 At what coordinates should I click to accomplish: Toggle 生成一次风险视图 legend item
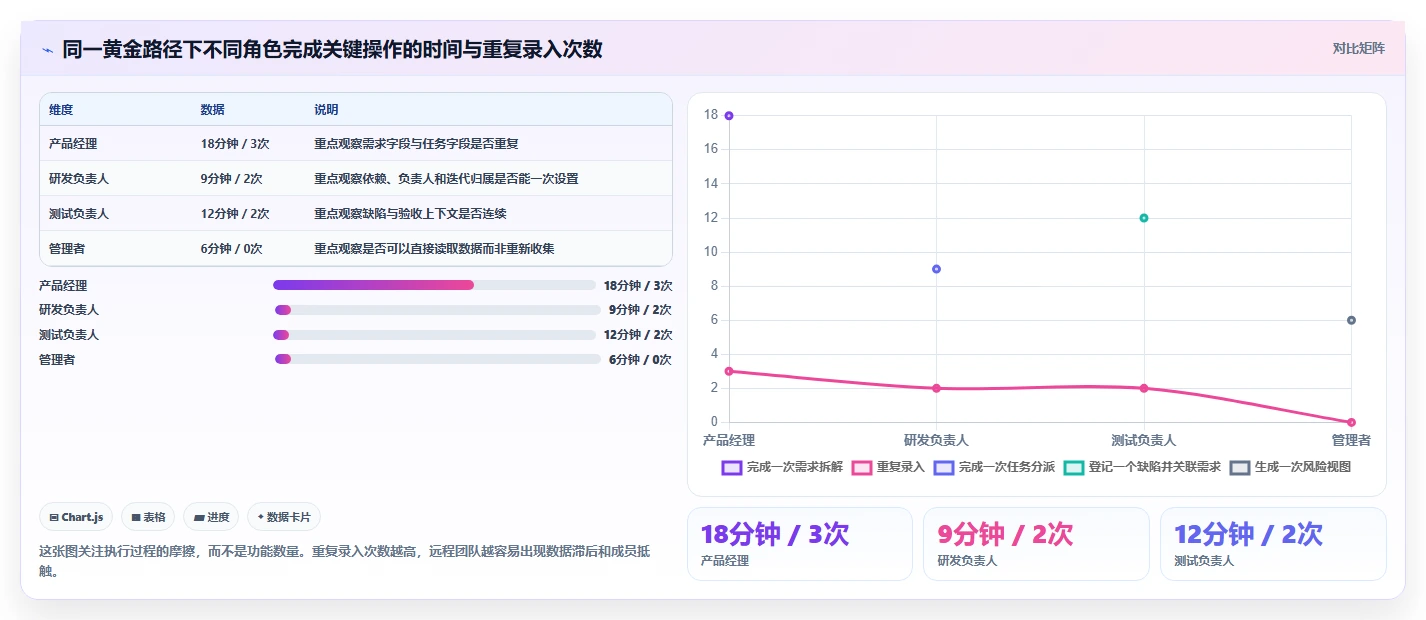pos(1290,467)
